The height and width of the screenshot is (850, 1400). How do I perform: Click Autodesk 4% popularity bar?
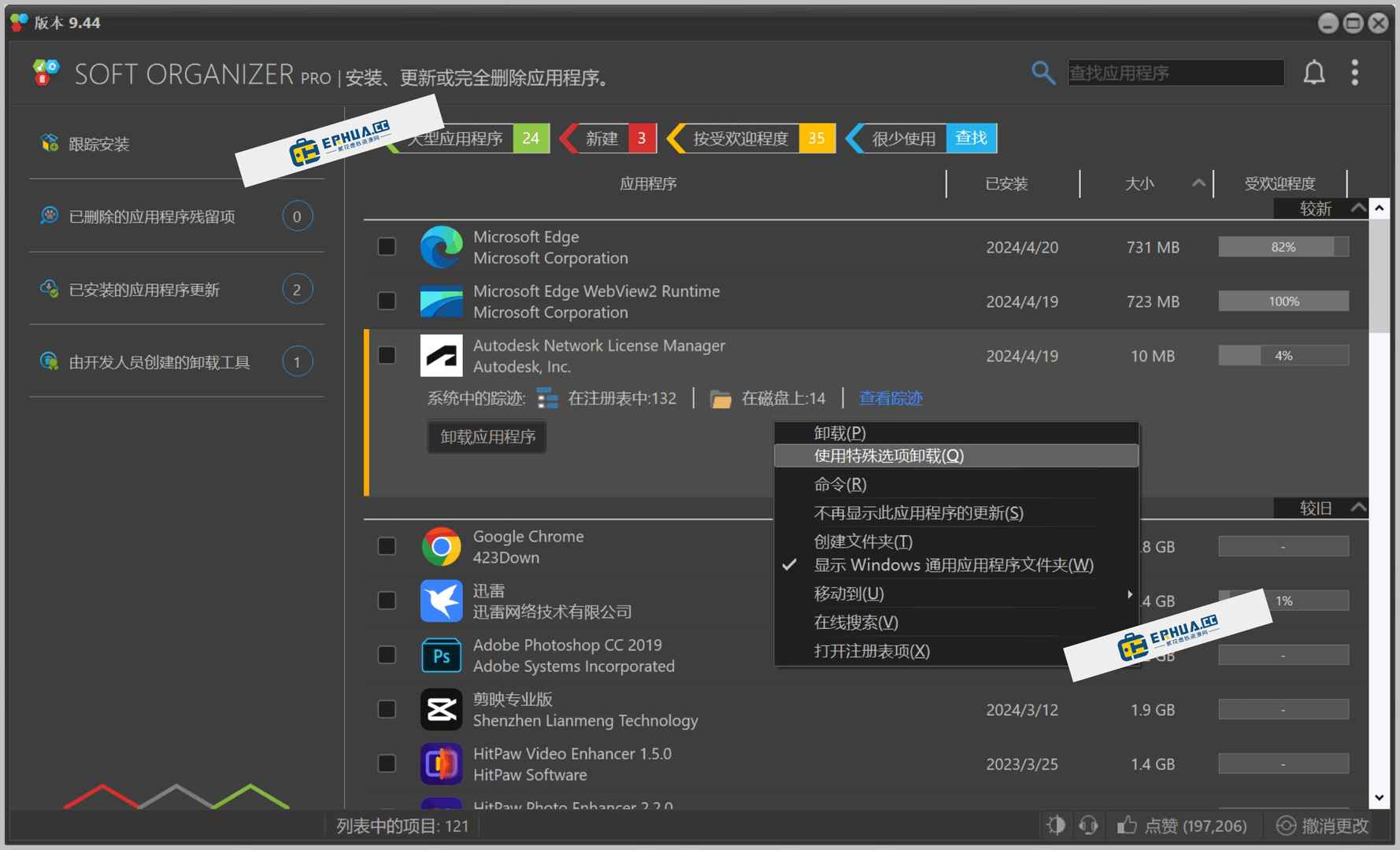1283,356
